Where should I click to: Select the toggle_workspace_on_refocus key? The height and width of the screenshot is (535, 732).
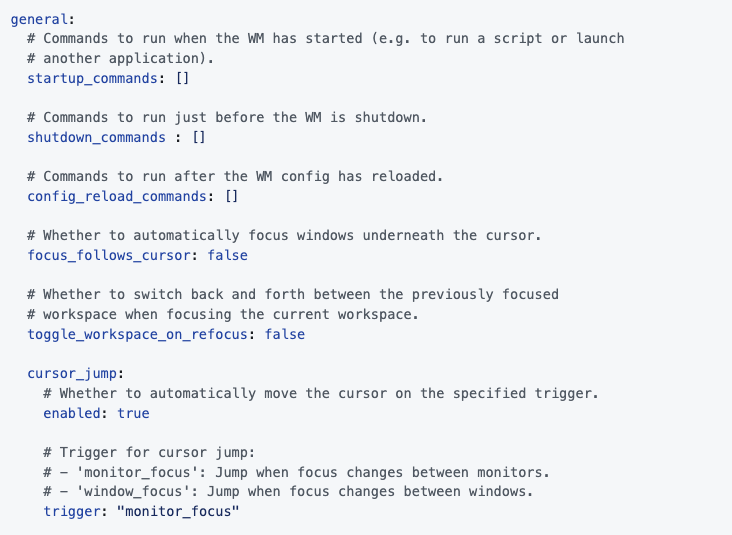pyautogui.click(x=137, y=334)
